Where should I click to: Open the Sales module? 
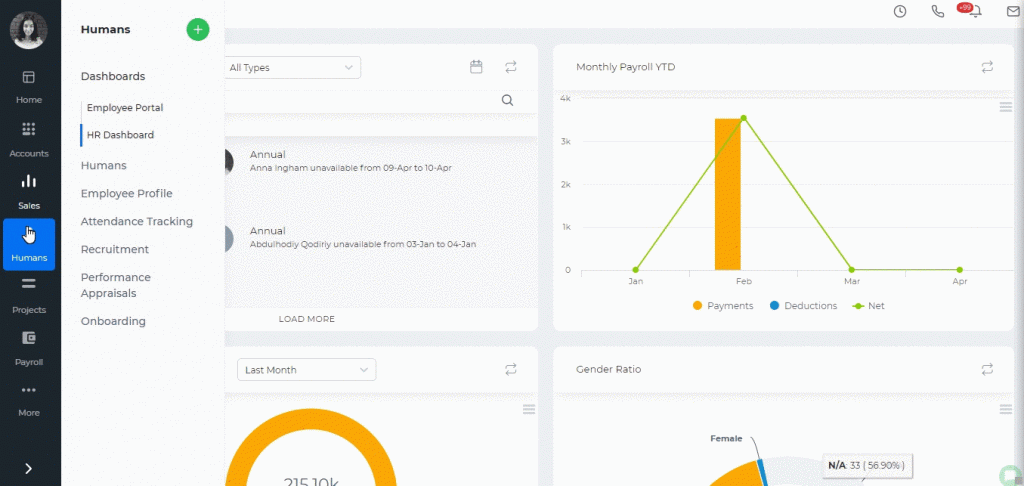pos(29,192)
